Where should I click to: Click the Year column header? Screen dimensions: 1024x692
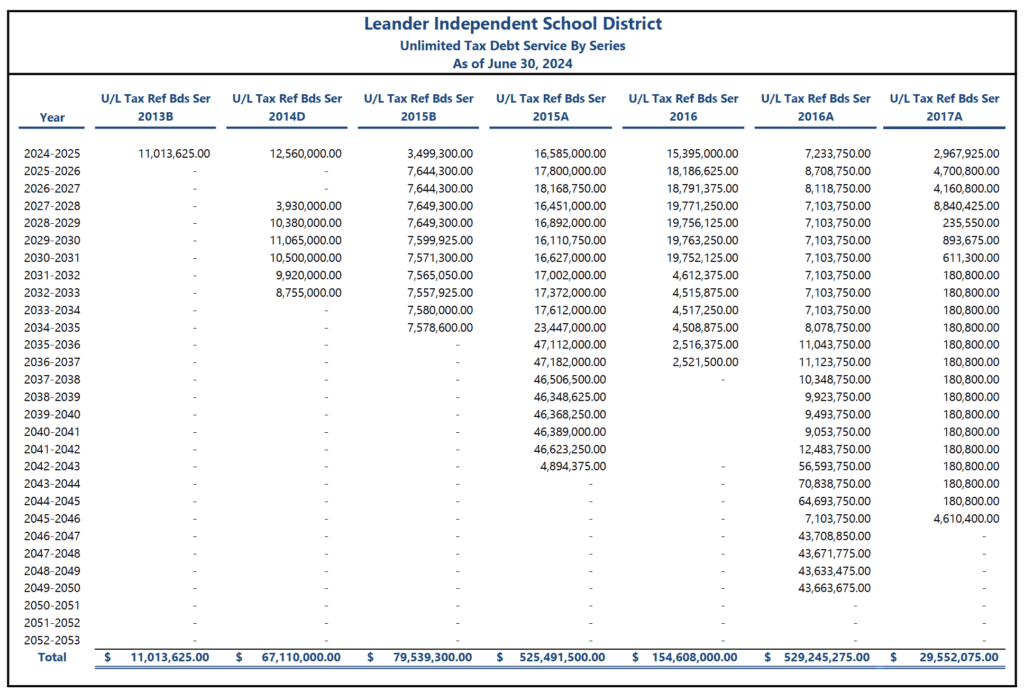(52, 118)
